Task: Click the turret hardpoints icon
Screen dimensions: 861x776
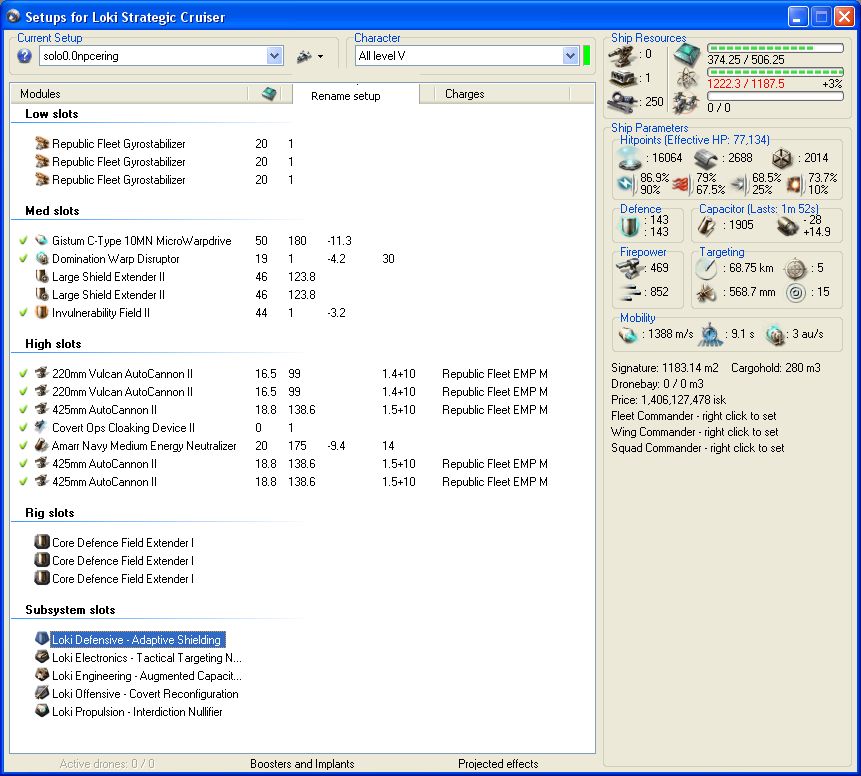Action: [x=622, y=55]
